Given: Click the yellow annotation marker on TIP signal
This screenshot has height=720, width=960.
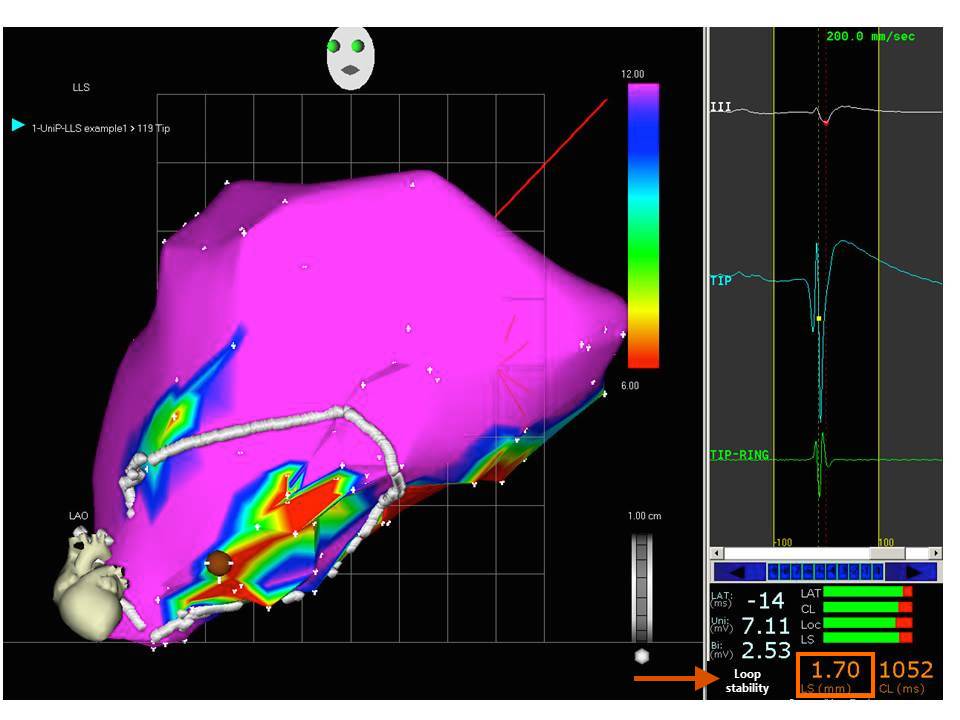Looking at the screenshot, I should (x=819, y=319).
